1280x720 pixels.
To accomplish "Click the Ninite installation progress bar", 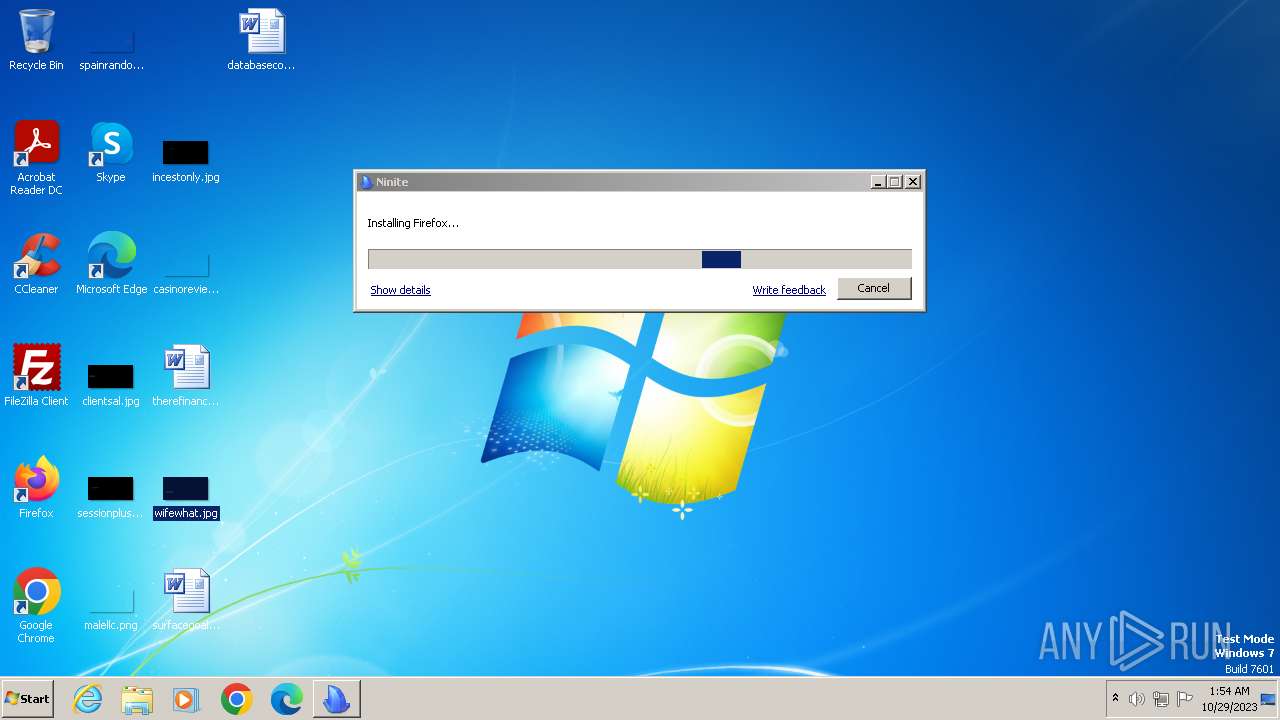I will pyautogui.click(x=640, y=259).
